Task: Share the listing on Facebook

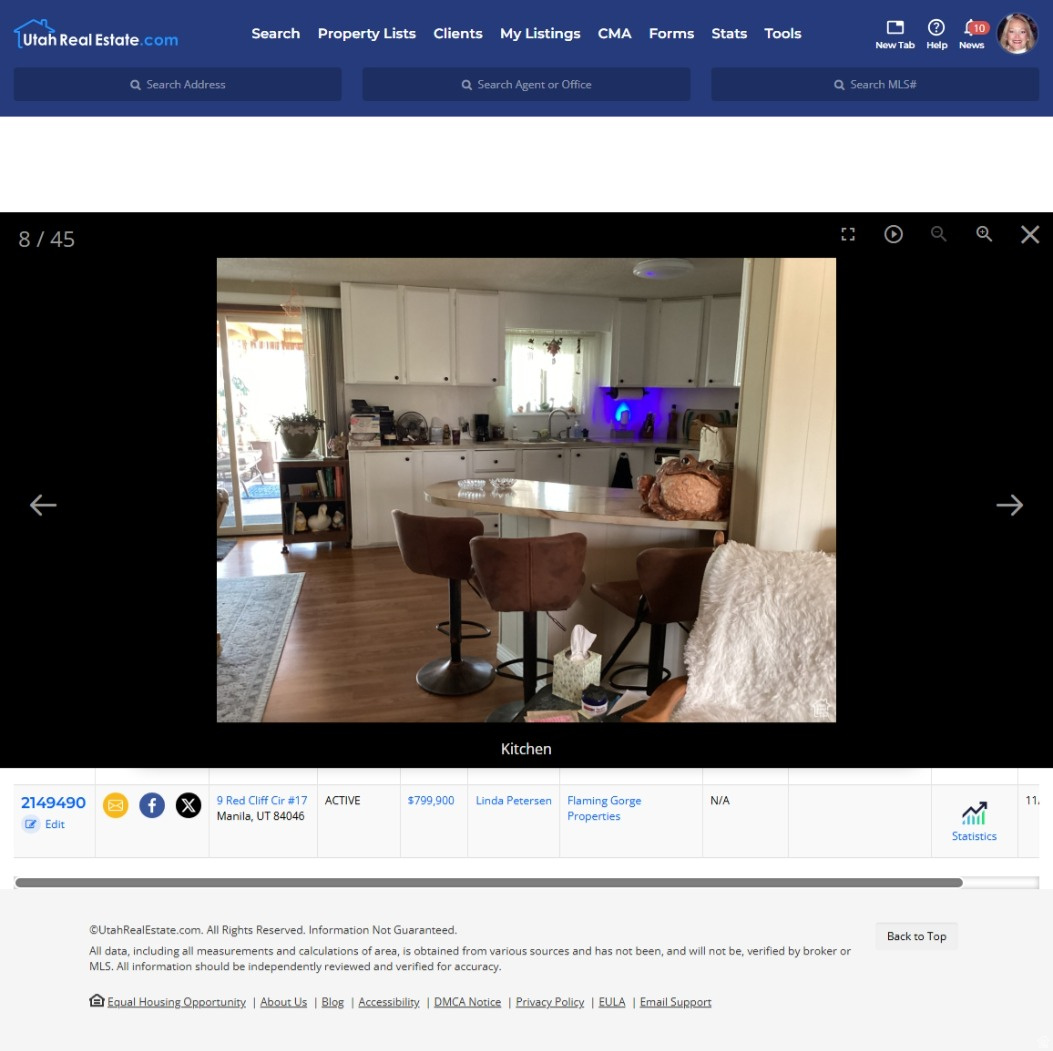Action: point(152,805)
